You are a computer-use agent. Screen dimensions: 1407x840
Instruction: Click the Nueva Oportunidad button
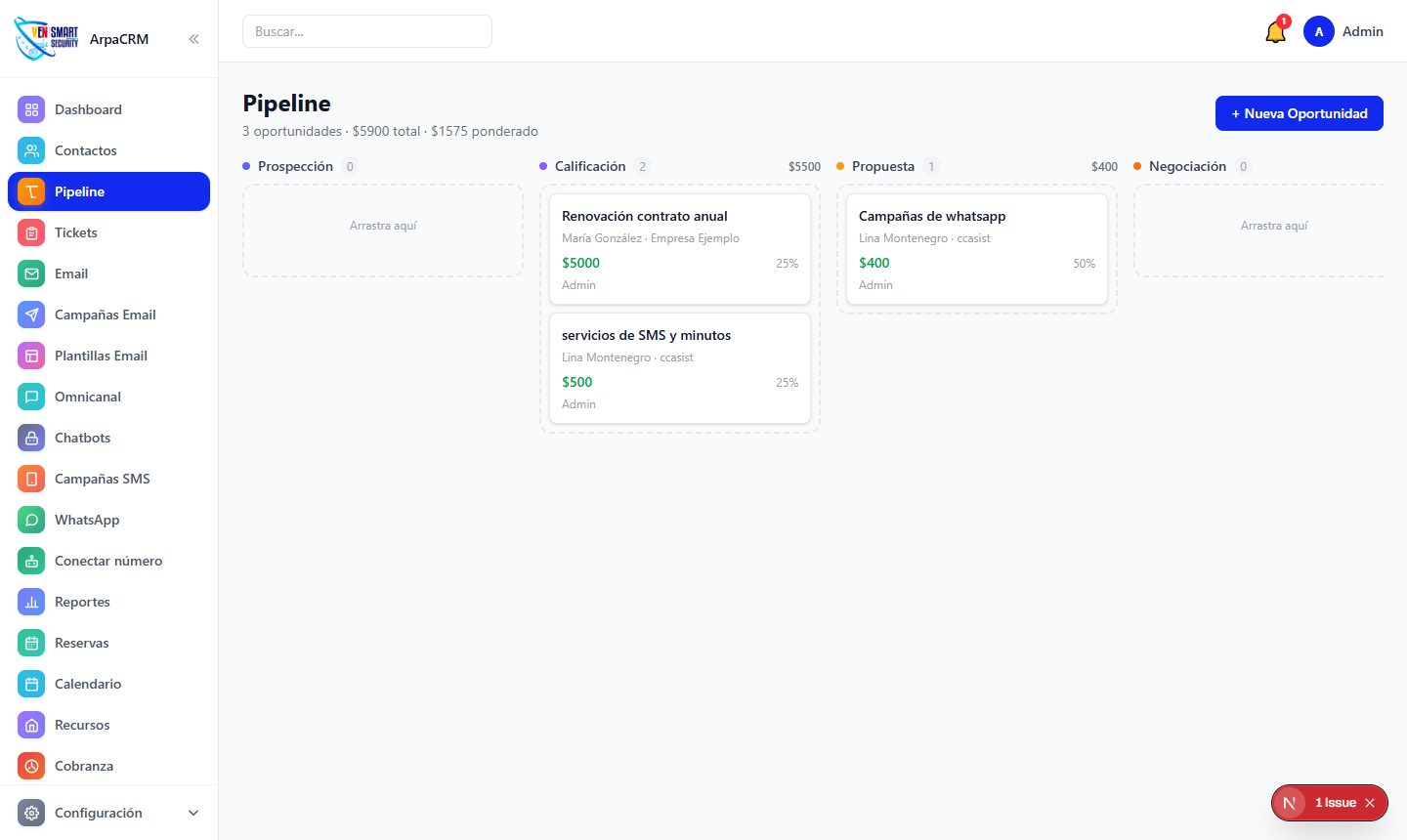(1300, 113)
